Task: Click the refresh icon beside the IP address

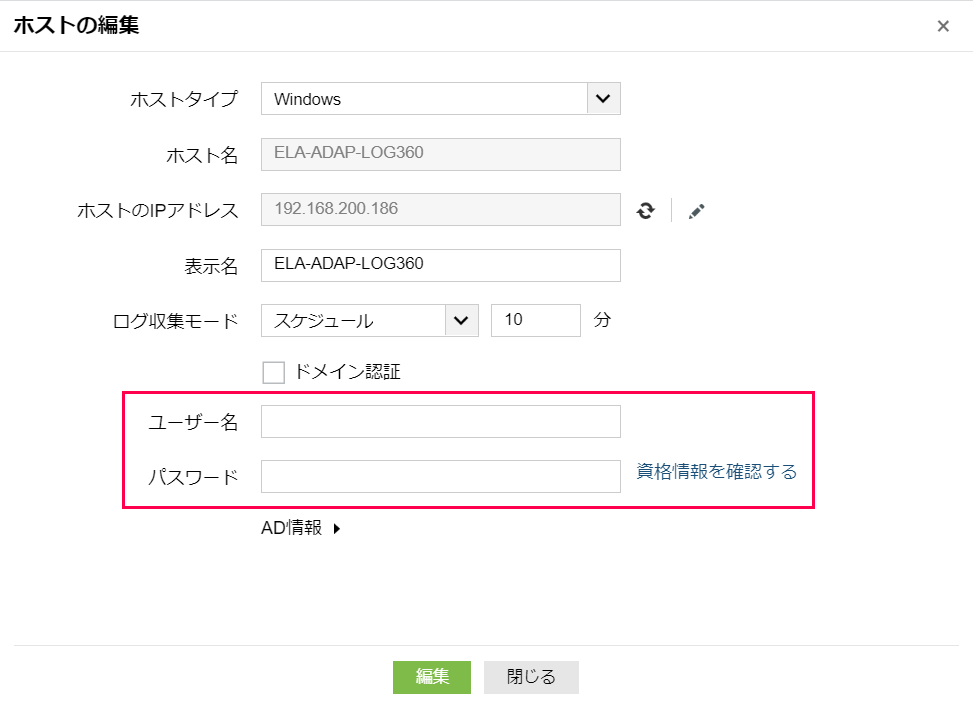Action: click(x=646, y=211)
